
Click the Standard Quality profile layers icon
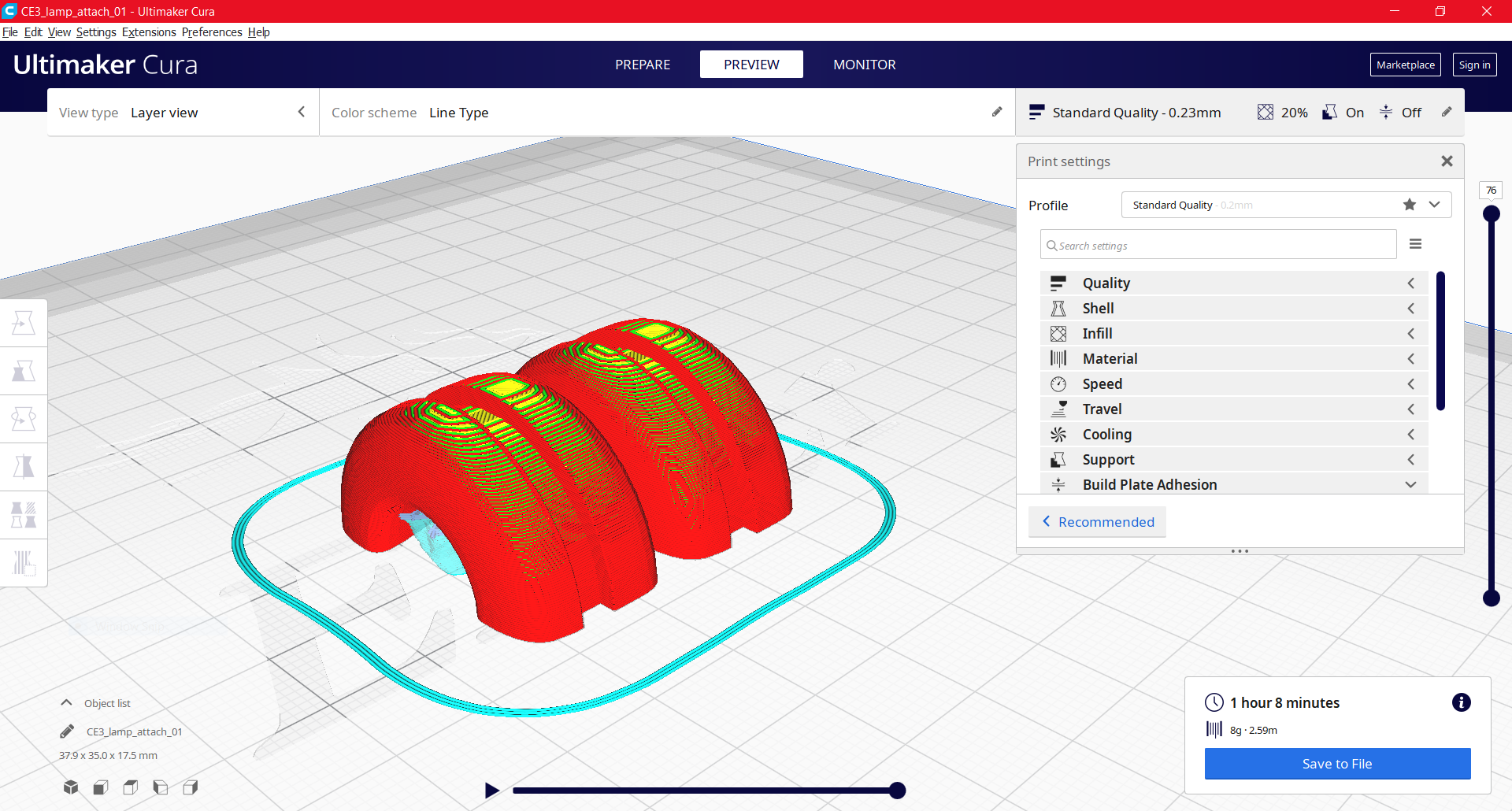pos(1037,112)
